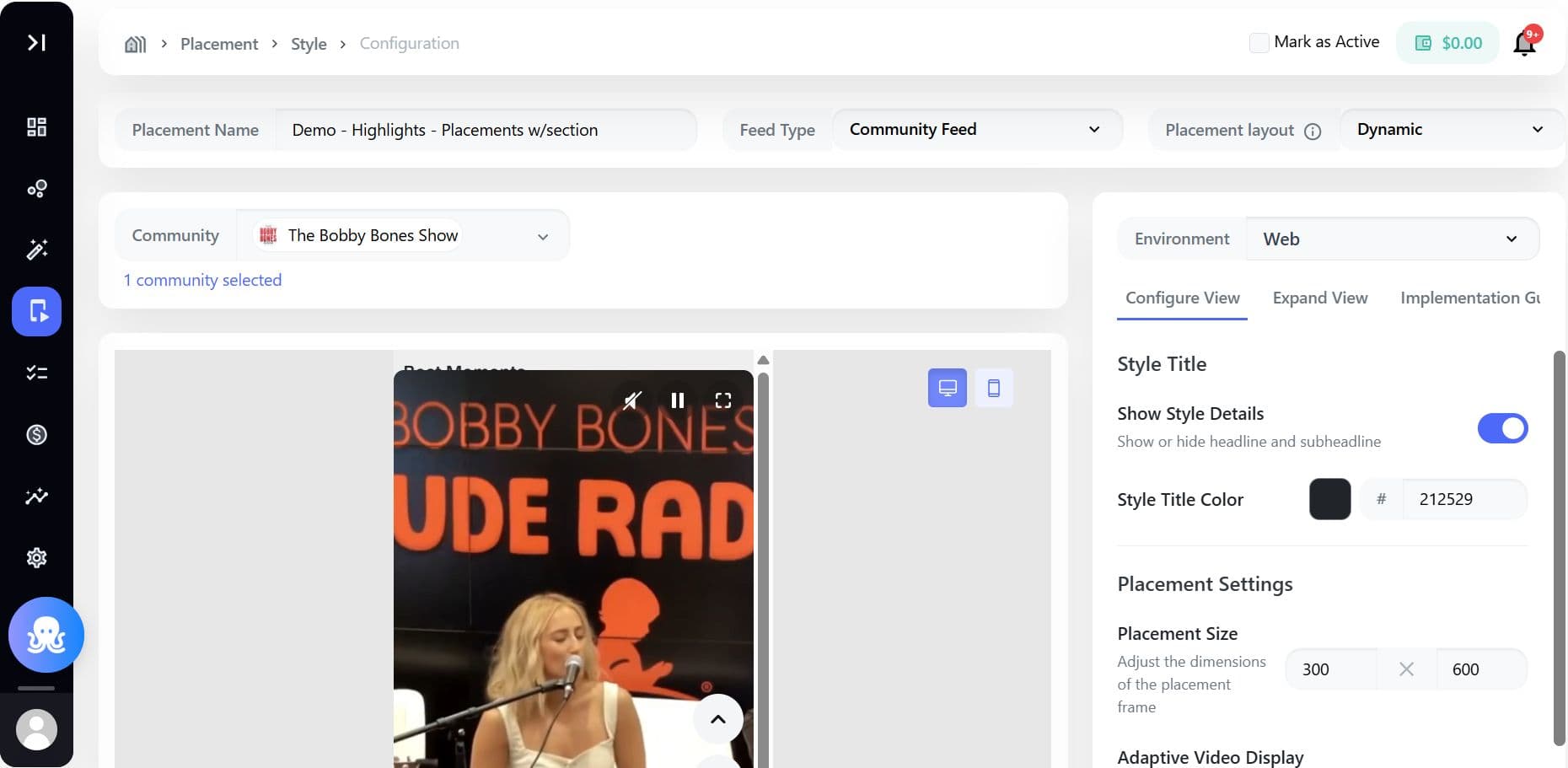Image resolution: width=1568 pixels, height=768 pixels.
Task: Go to home via breadcrumb icon
Action: tap(135, 44)
